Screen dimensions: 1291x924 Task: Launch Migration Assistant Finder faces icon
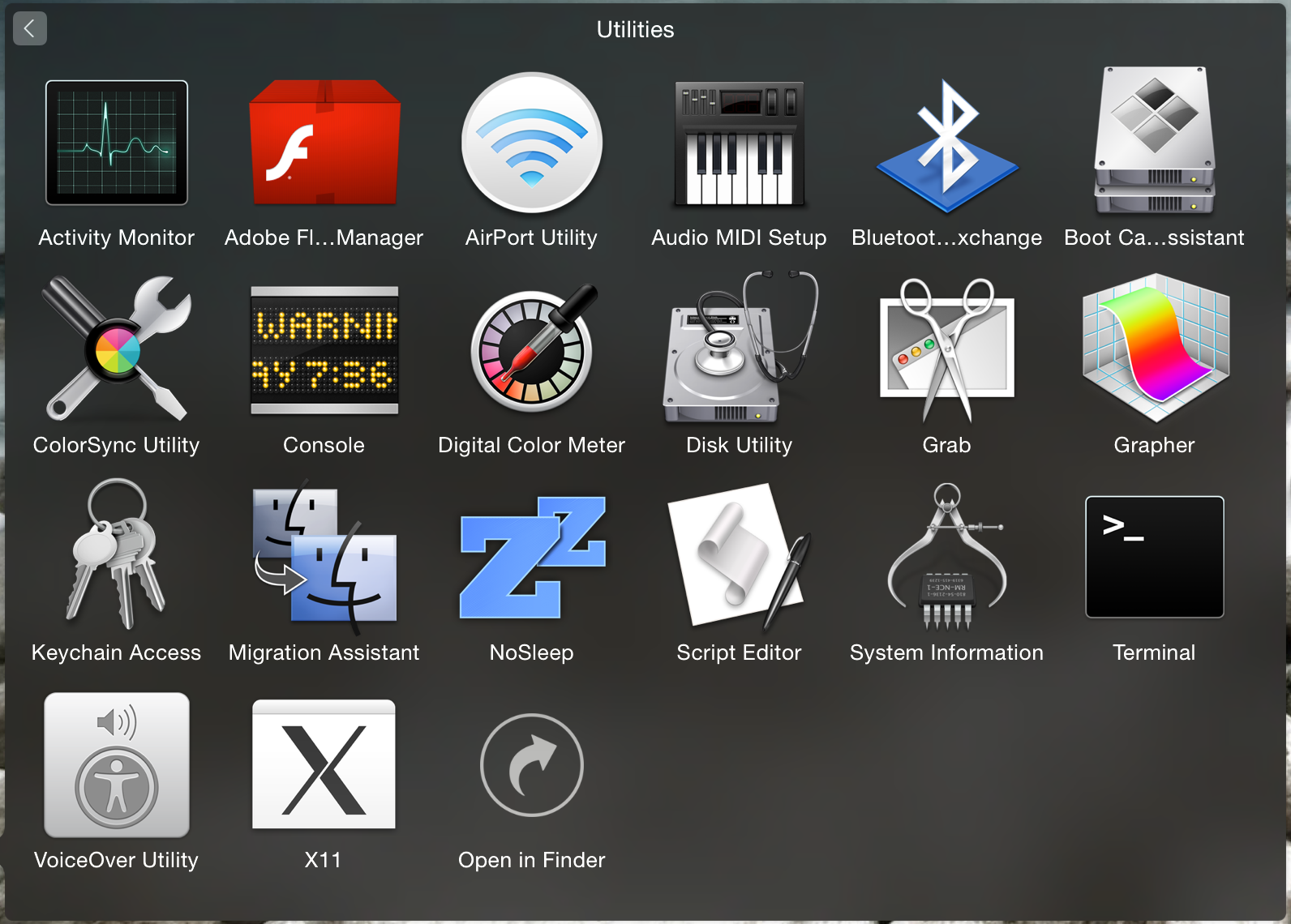tap(324, 556)
